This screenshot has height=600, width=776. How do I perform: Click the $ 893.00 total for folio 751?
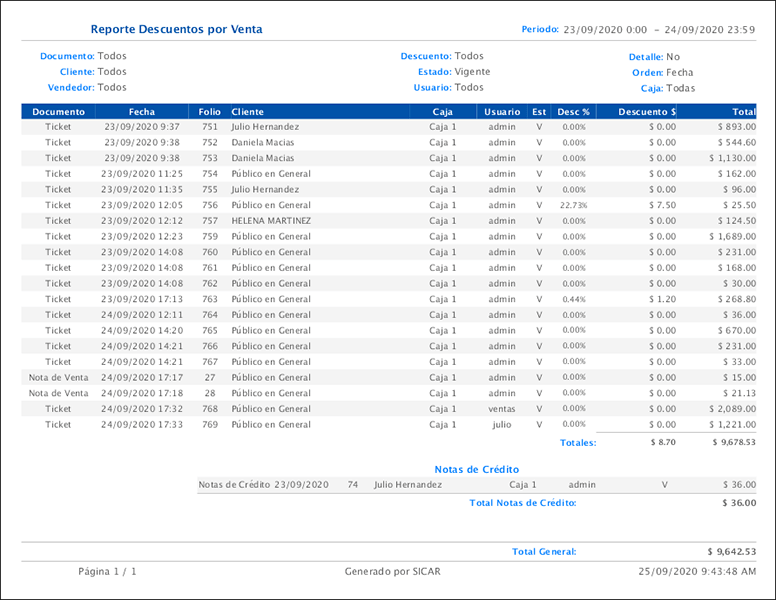(x=737, y=127)
